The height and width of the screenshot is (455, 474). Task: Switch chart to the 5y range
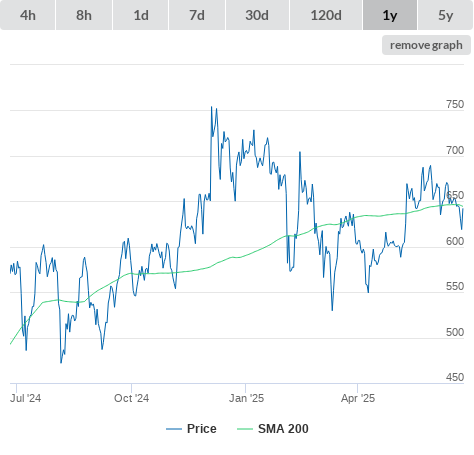coord(445,15)
